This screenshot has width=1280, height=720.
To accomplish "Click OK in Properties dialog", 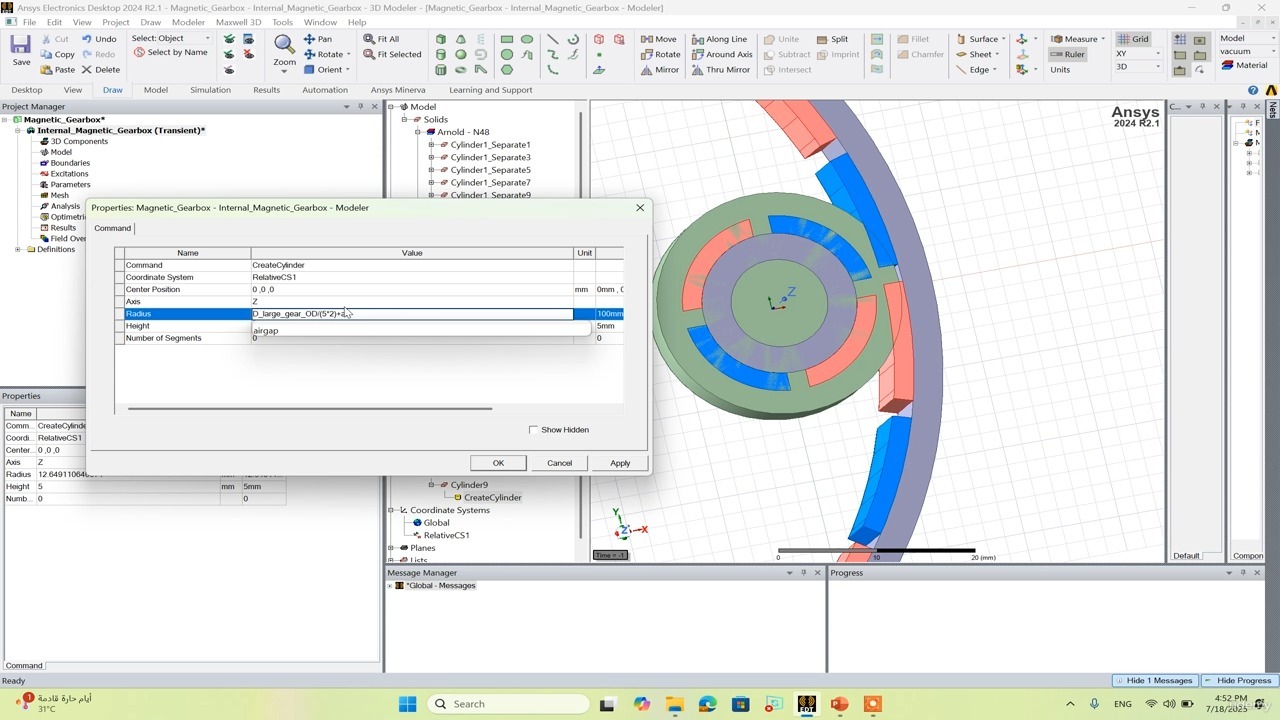I will pyautogui.click(x=498, y=463).
